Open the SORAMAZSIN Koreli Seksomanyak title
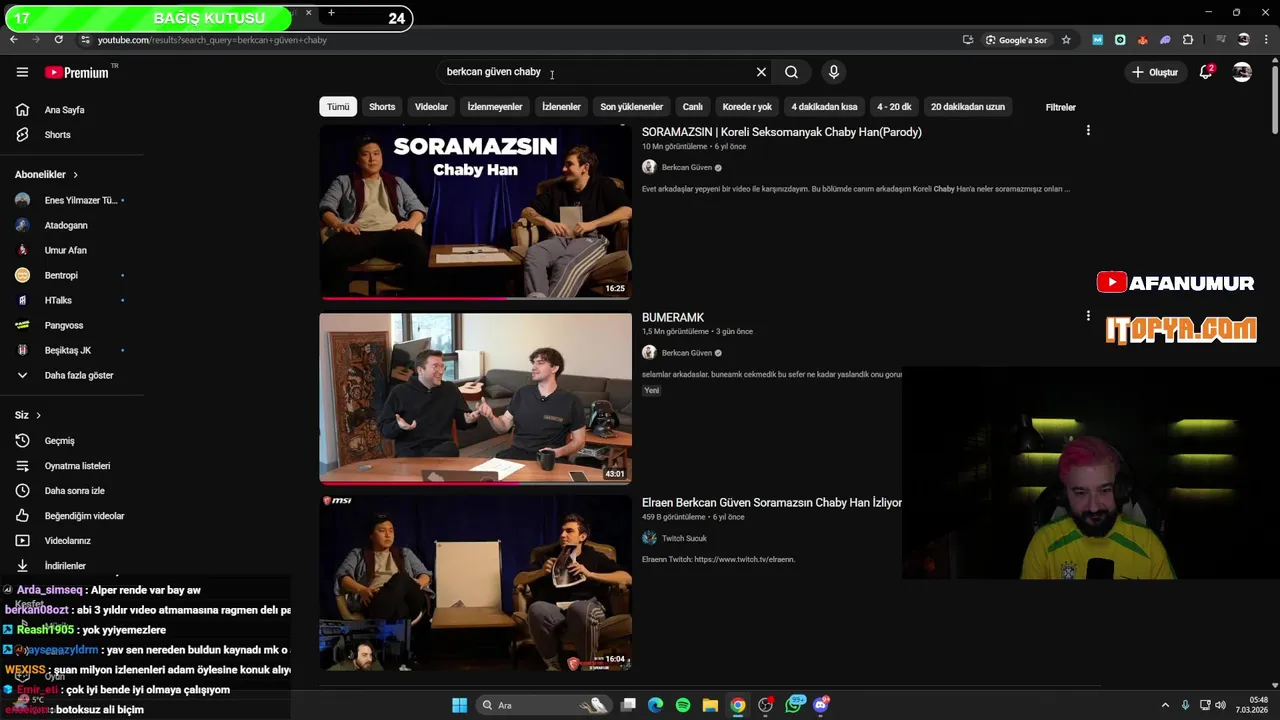This screenshot has height=720, width=1280. coord(782,132)
